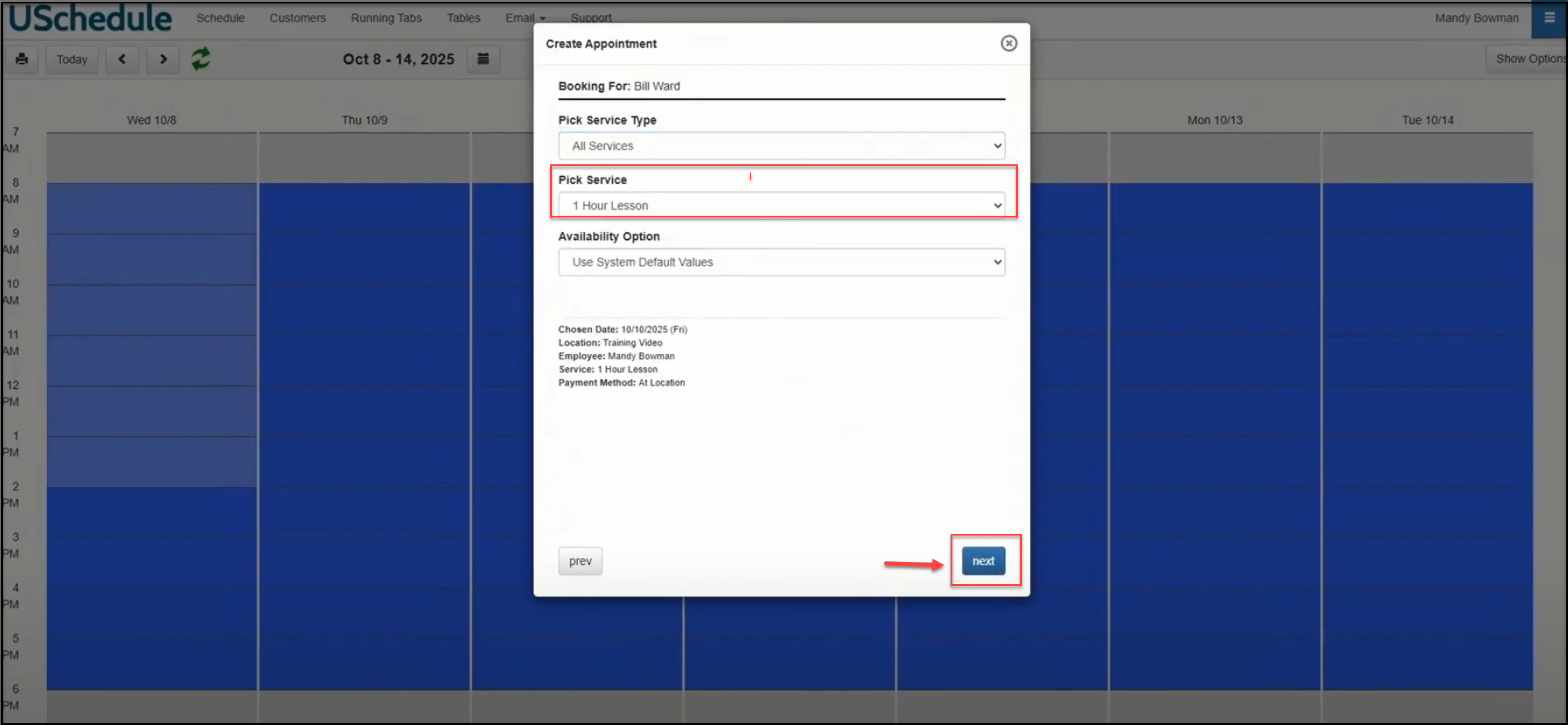Expand the Availability Option dropdown
The height and width of the screenshot is (725, 1568).
[x=781, y=263]
